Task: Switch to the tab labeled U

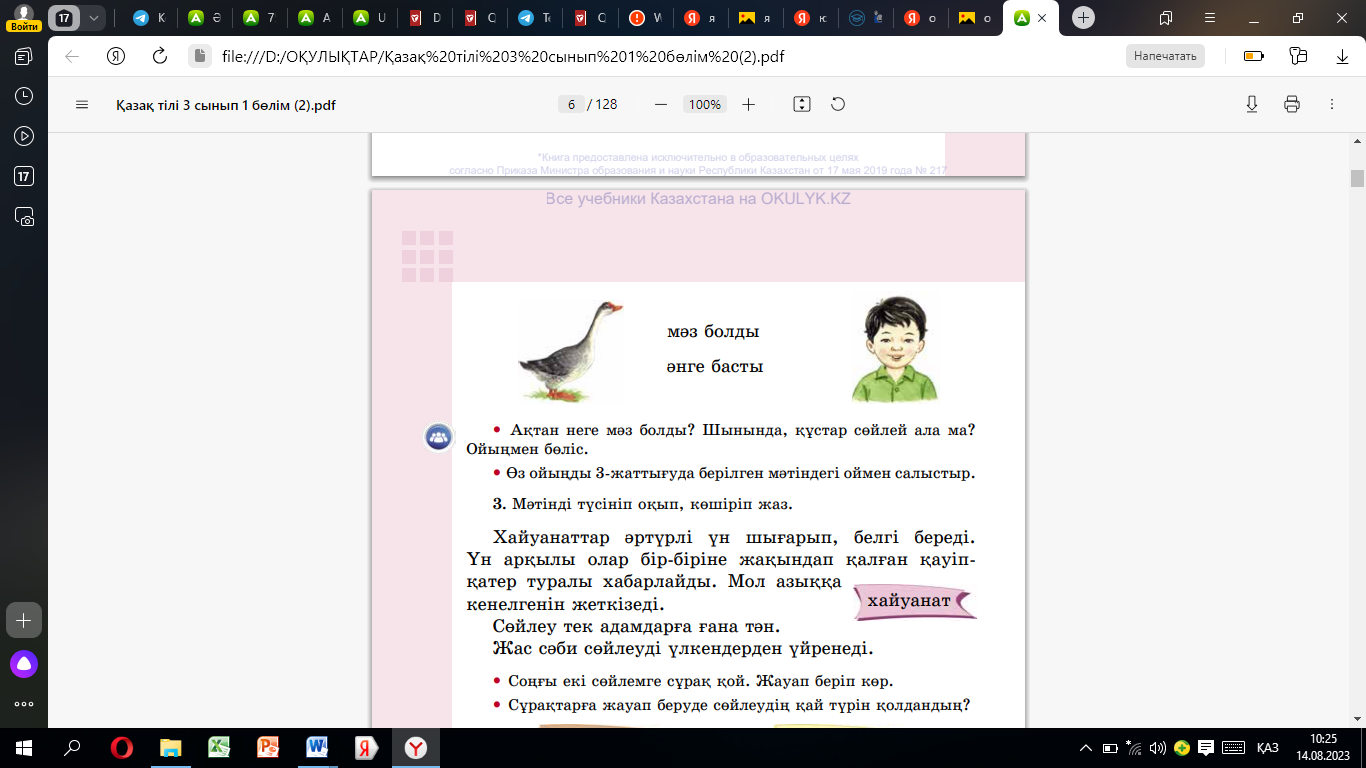Action: tap(369, 18)
